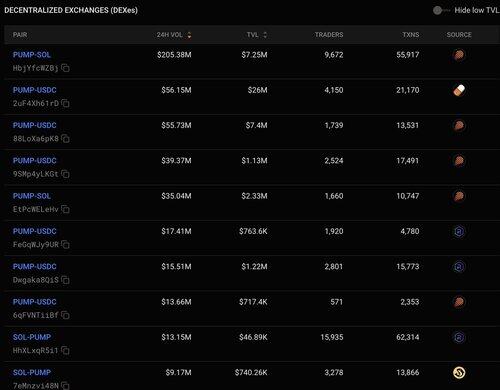The image size is (500, 390).
Task: Click the source icon of the $205.38M row
Action: click(x=459, y=55)
